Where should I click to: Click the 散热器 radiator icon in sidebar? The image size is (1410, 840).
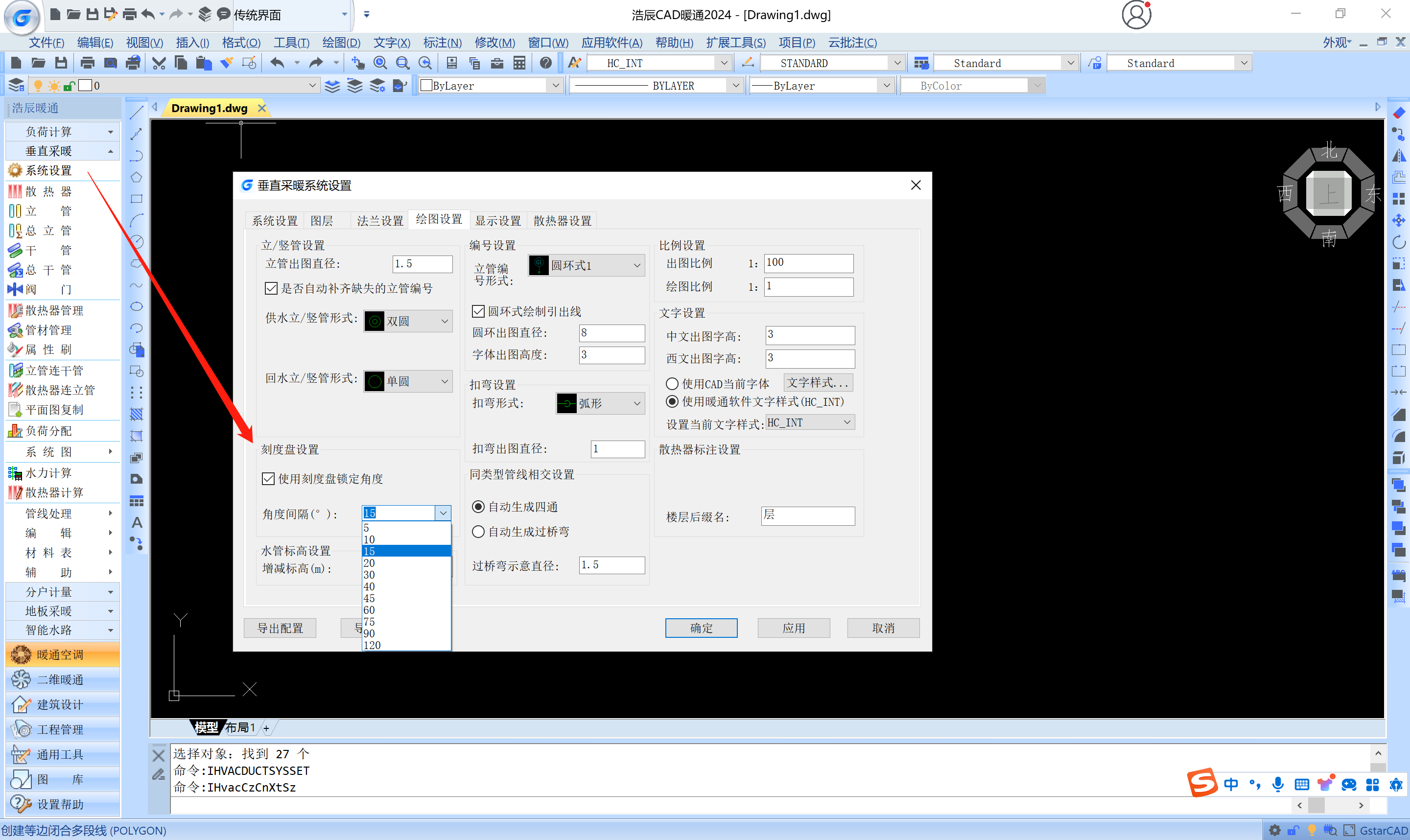click(15, 191)
